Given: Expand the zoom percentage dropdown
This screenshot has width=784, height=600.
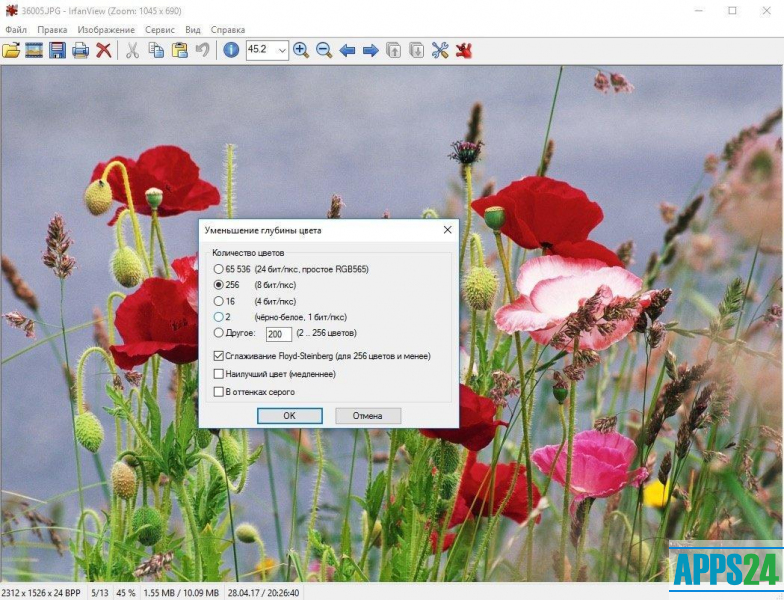Looking at the screenshot, I should pyautogui.click(x=281, y=50).
